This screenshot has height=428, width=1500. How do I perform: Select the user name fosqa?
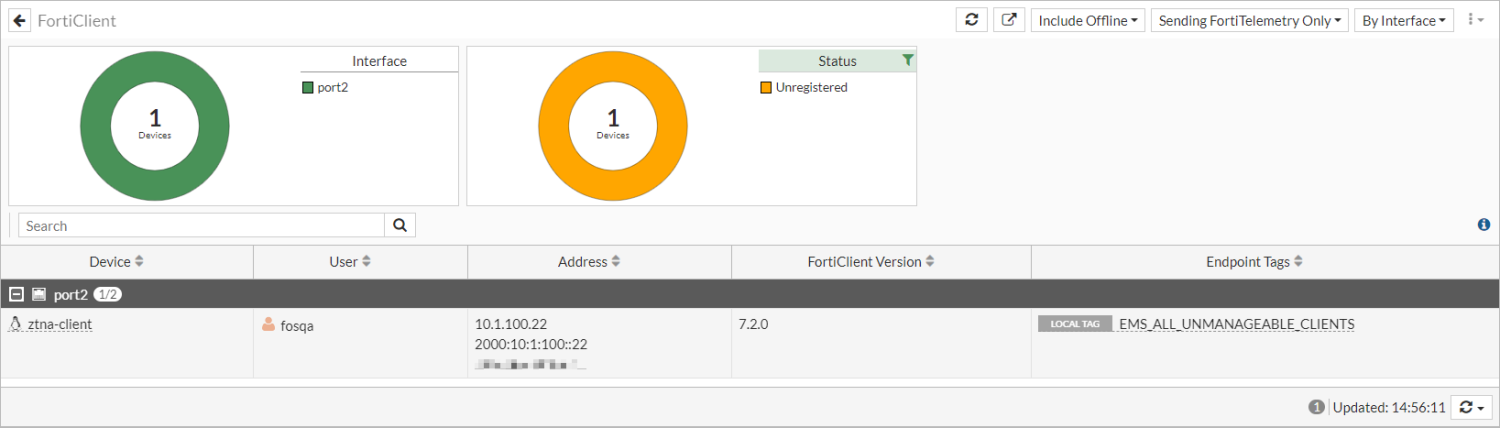click(299, 325)
